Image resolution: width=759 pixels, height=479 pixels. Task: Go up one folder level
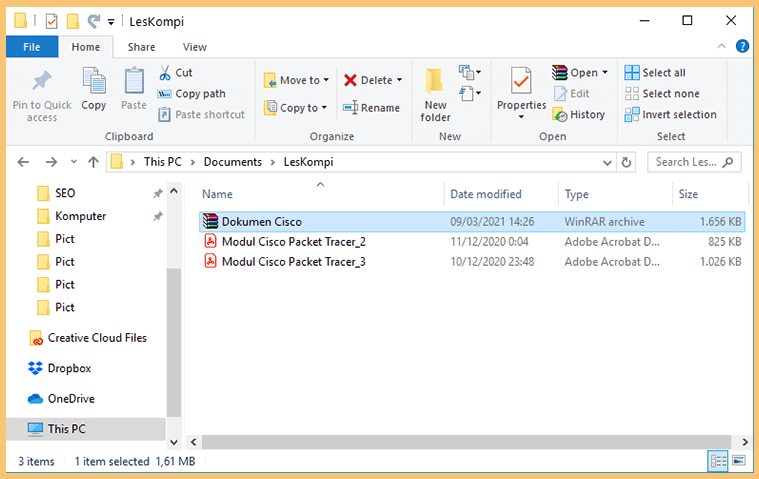93,162
